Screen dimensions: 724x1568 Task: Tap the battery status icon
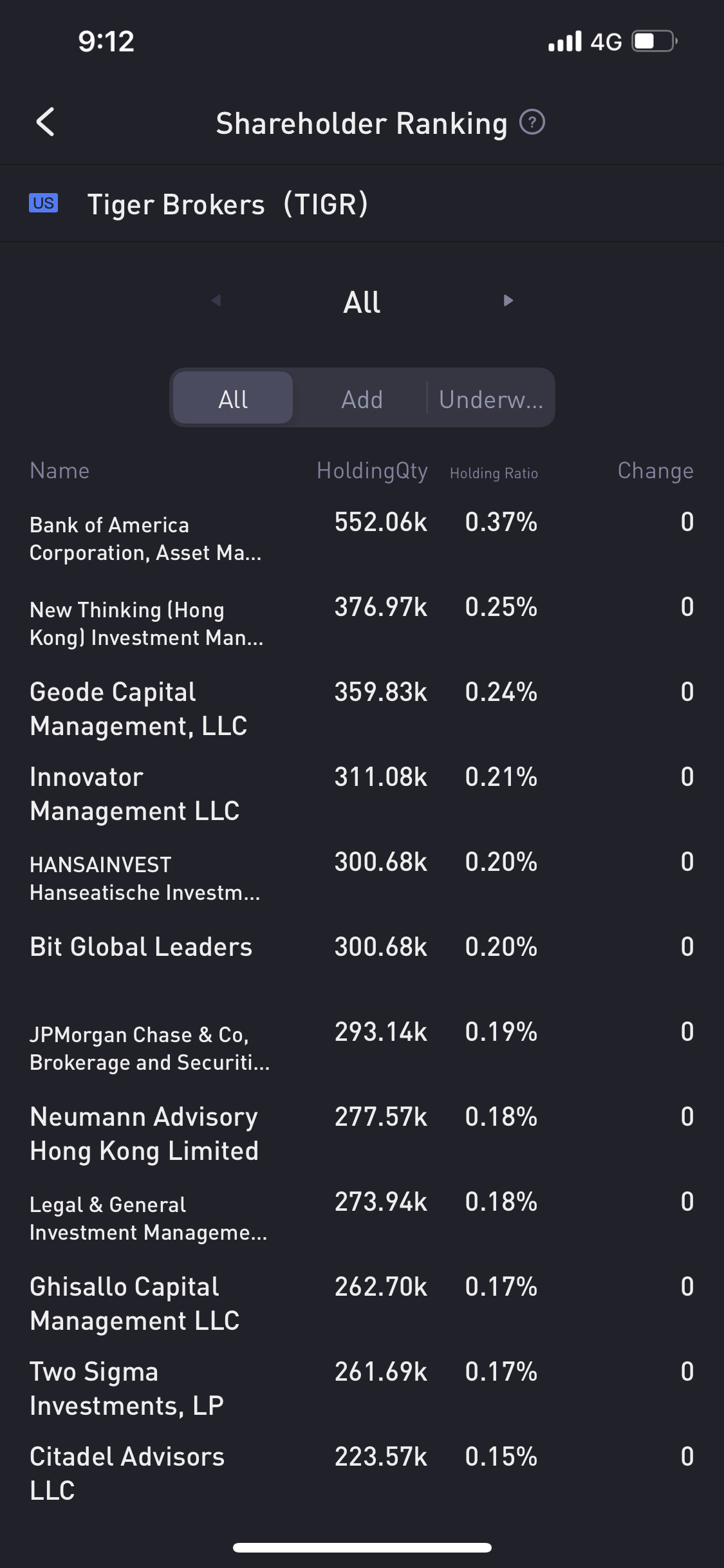[654, 42]
